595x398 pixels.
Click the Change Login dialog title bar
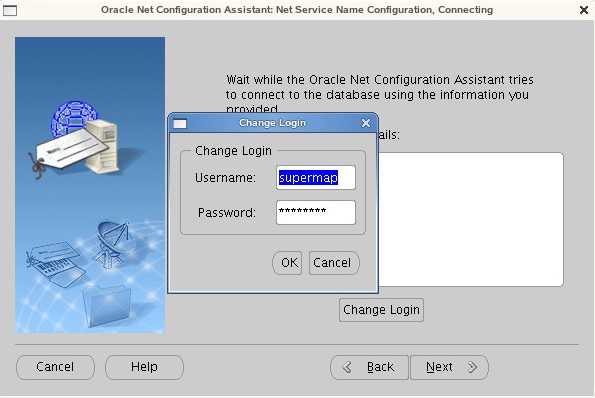tap(272, 123)
